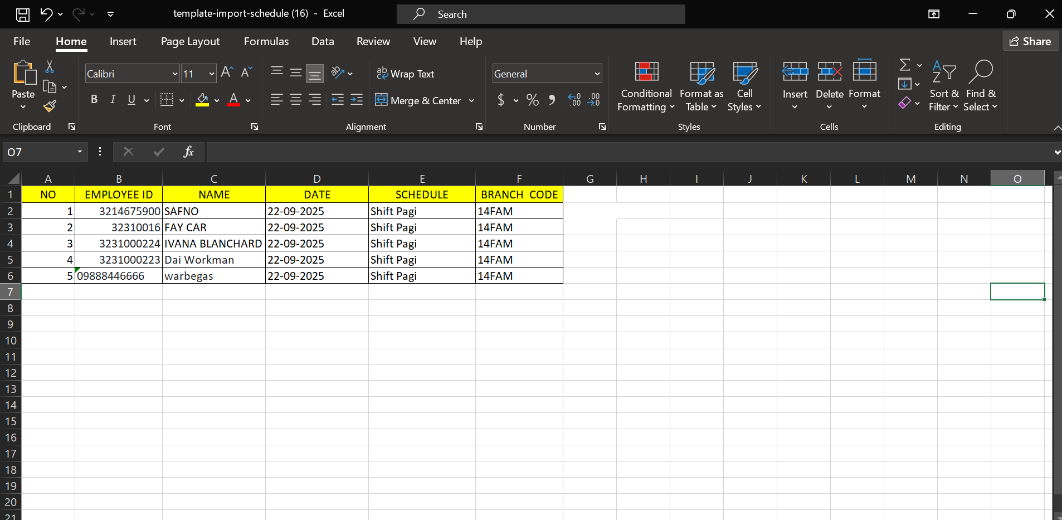Click the Borders button
Viewport: 1062px width, 520px height.
tap(167, 100)
